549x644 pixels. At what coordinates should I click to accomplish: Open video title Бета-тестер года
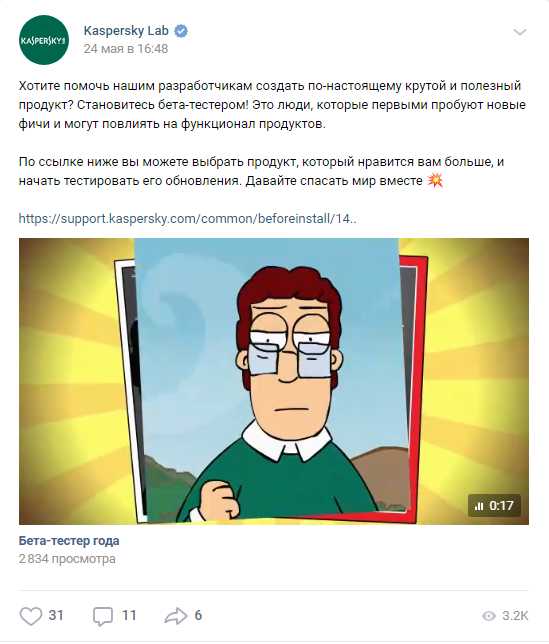click(x=69, y=540)
